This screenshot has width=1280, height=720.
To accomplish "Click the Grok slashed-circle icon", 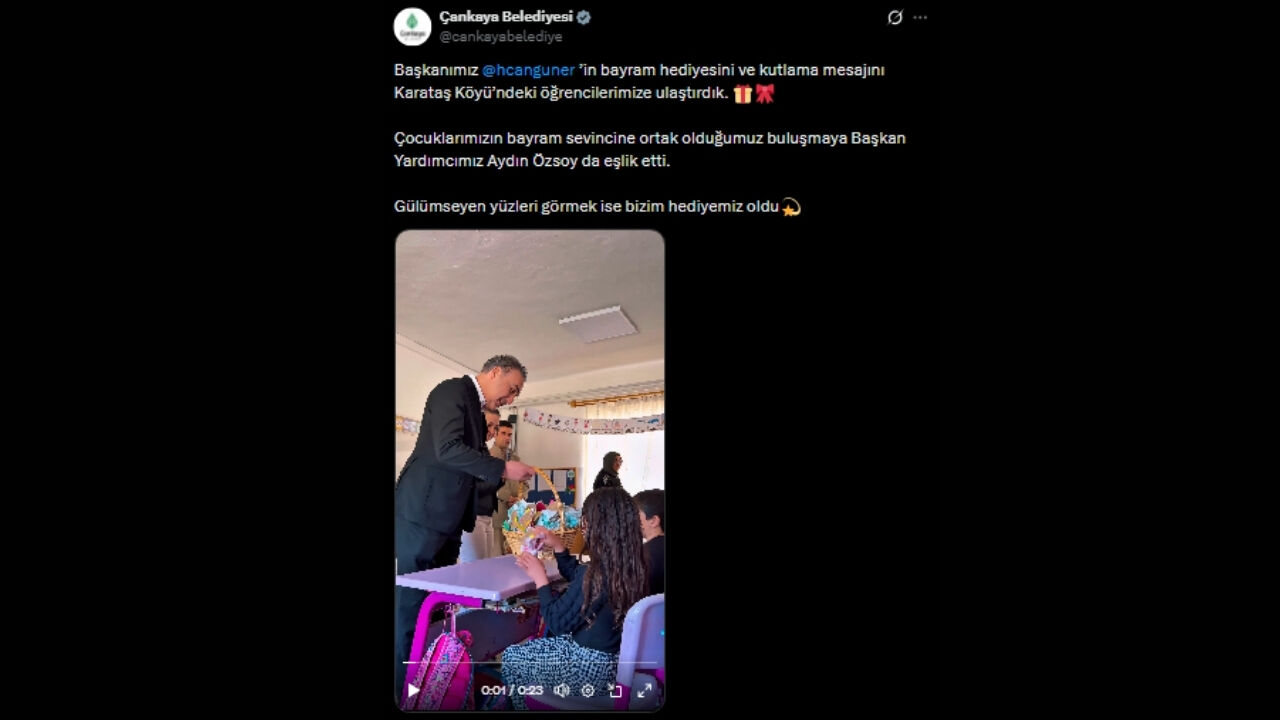I will [895, 17].
